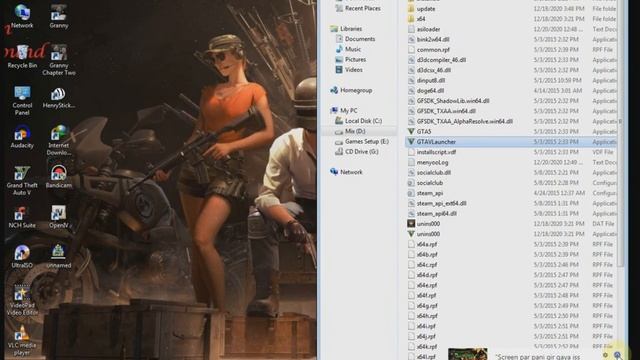Select the socialclub configuration file

coord(425,183)
